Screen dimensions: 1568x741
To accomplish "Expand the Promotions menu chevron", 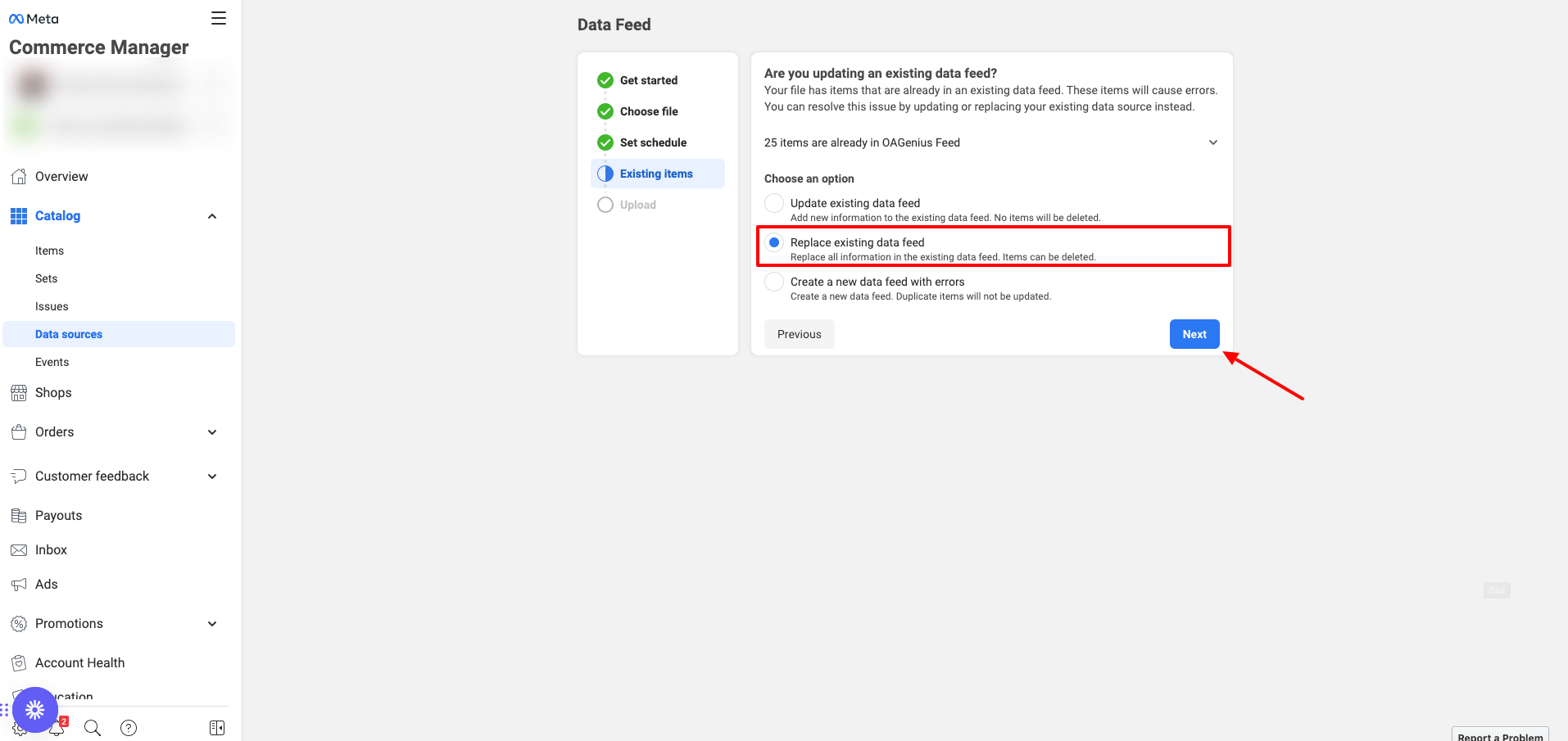I will click(212, 624).
